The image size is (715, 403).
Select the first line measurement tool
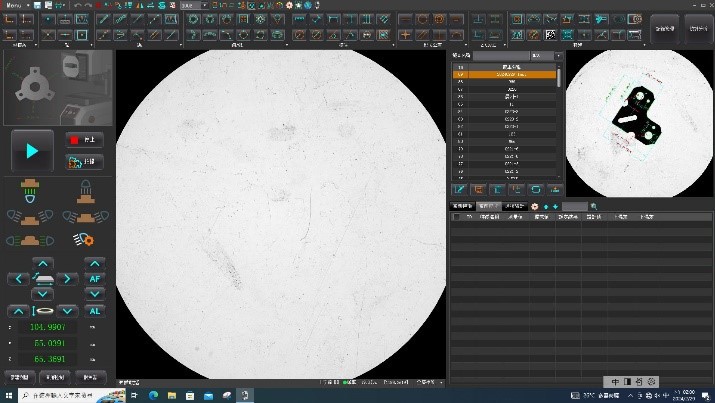(104, 19)
